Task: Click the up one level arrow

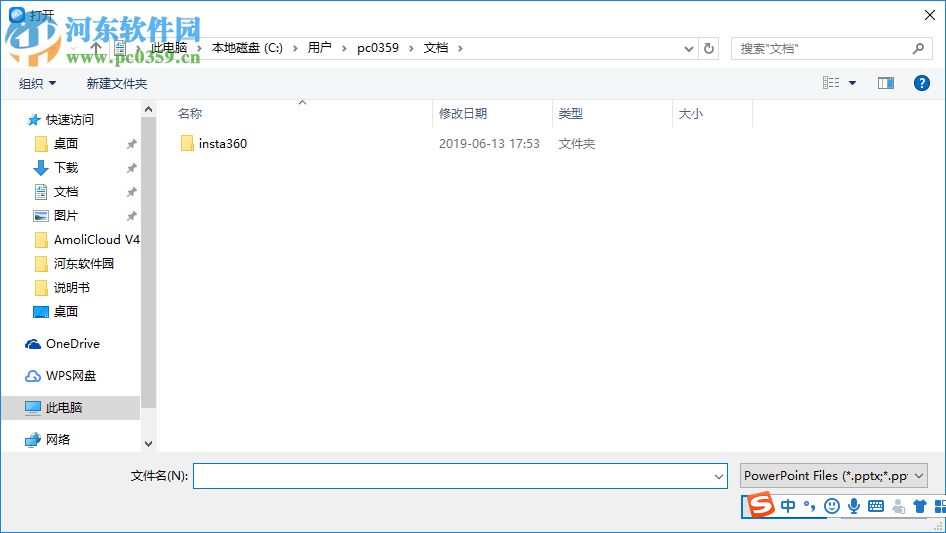Action: pyautogui.click(x=95, y=48)
